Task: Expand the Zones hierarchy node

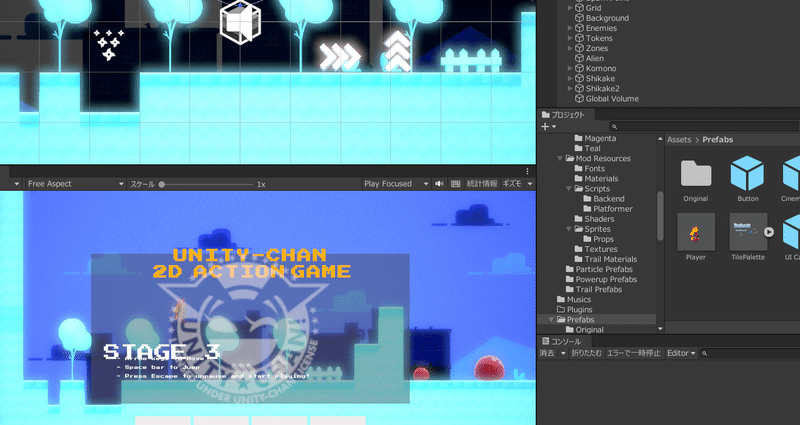Action: [570, 48]
